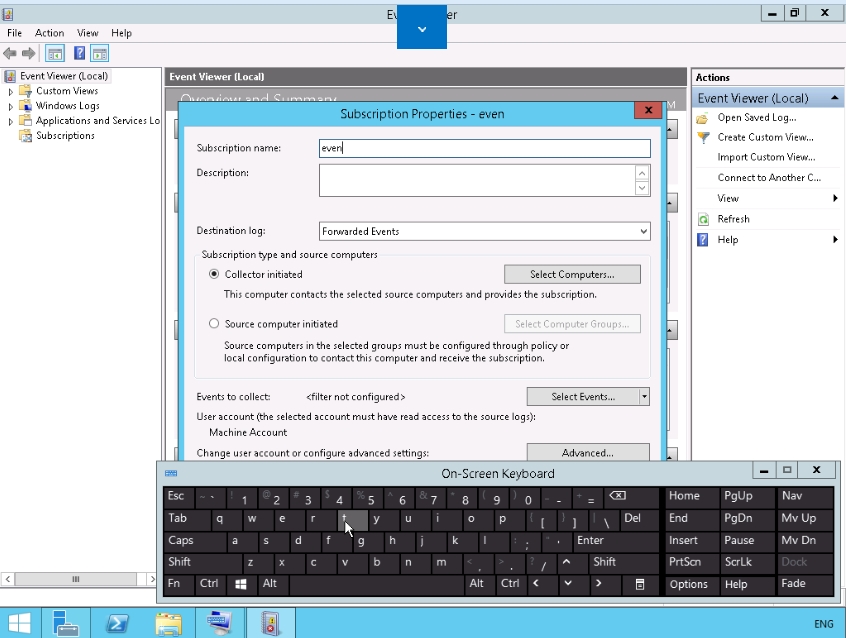Click the Select Computers button
This screenshot has height=638, width=846.
pos(572,274)
